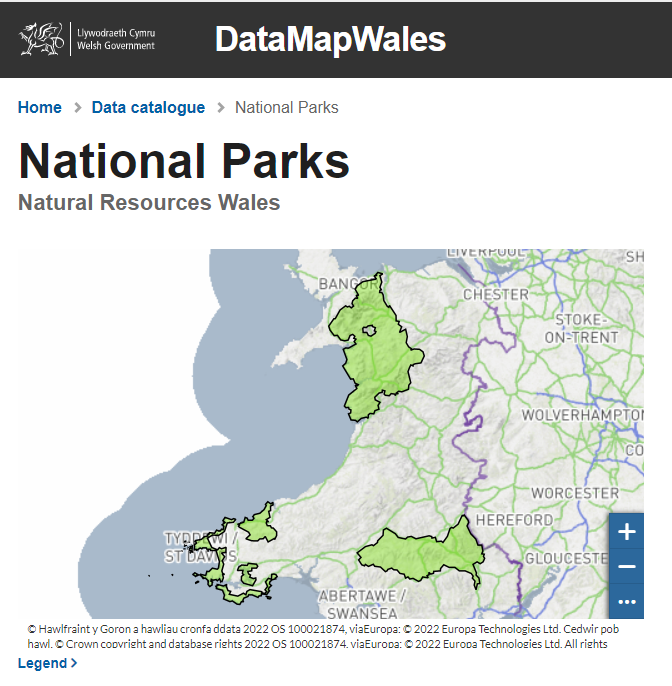Click the ABERTAWE / SWANSEA map label
This screenshot has height=686, width=672.
coord(362,604)
